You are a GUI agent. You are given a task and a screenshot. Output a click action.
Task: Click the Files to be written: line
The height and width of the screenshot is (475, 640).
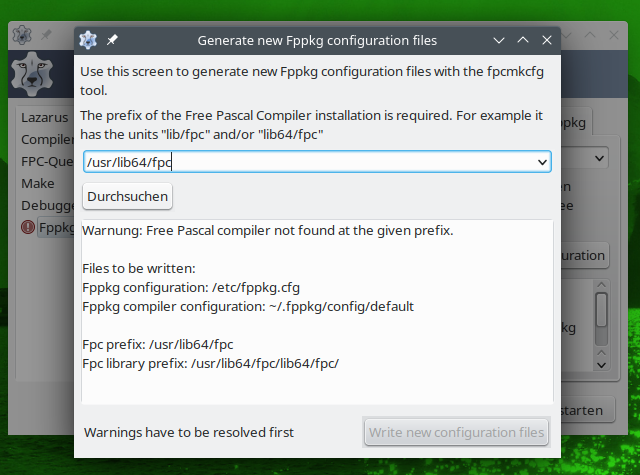[139, 269]
